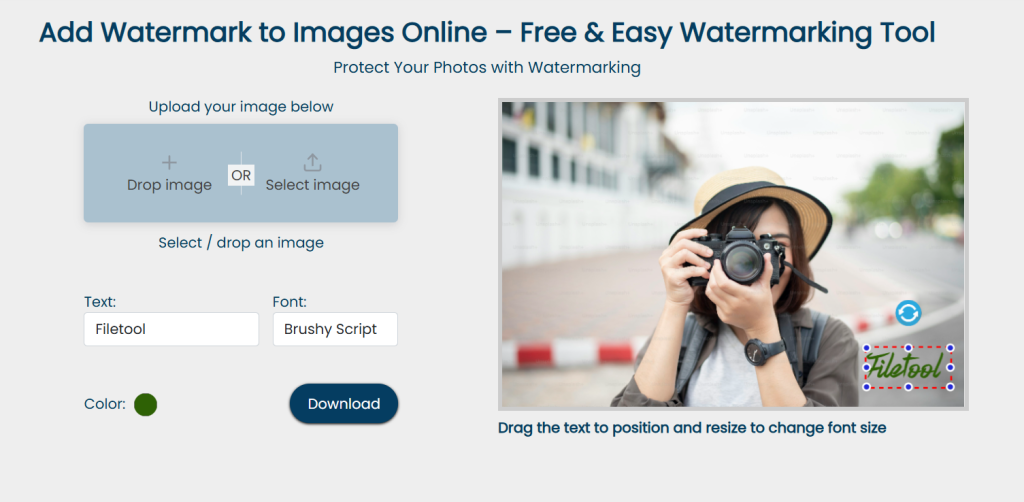Click the bottom-right resize handle of watermark
The width and height of the screenshot is (1024, 502).
click(950, 387)
